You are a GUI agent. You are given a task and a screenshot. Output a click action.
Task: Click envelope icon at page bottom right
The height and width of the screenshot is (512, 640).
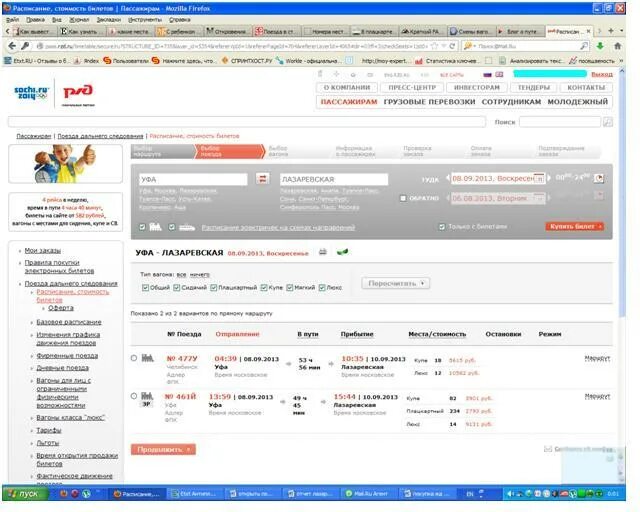click(548, 449)
